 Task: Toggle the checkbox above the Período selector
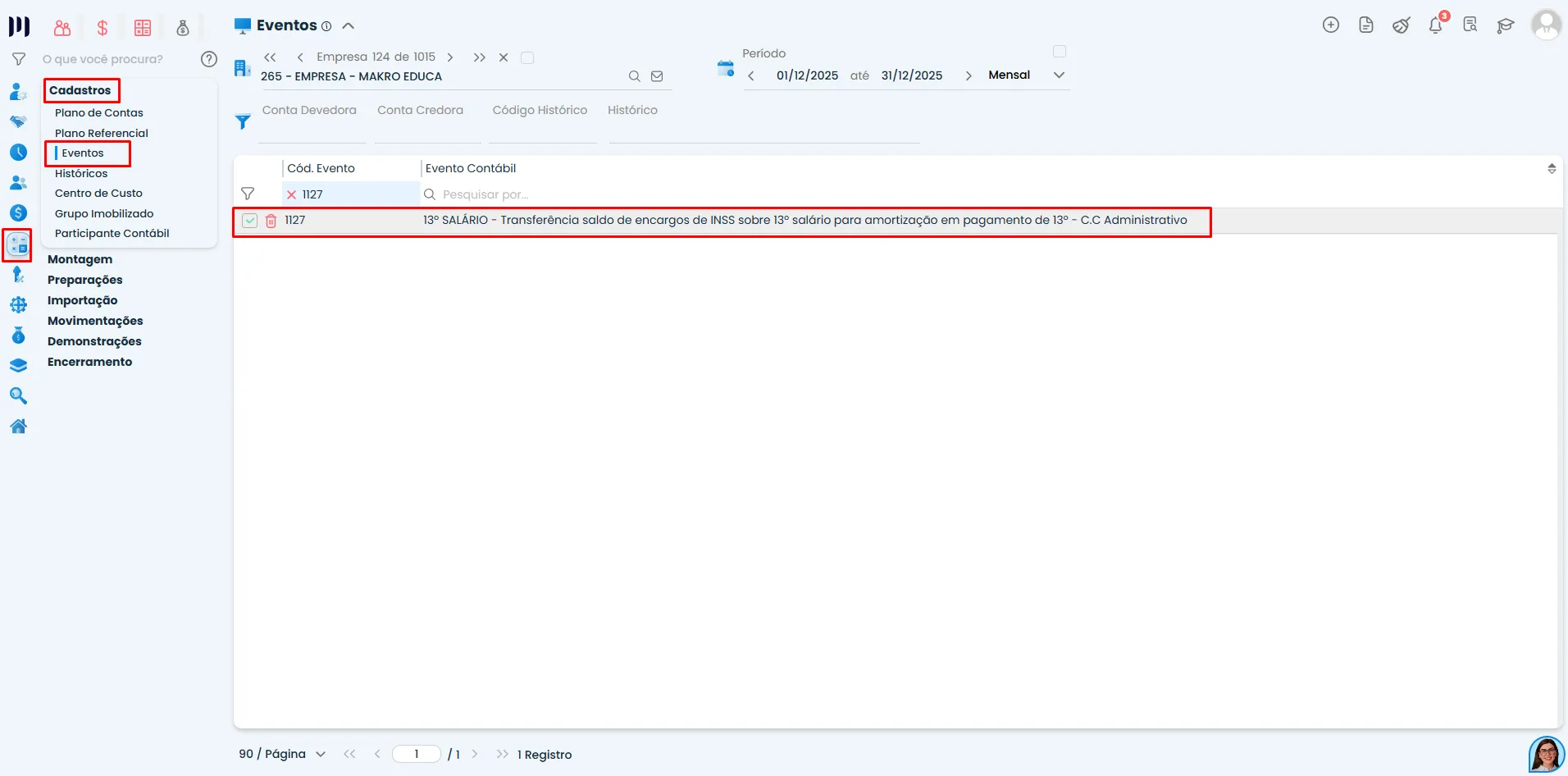[x=1060, y=52]
